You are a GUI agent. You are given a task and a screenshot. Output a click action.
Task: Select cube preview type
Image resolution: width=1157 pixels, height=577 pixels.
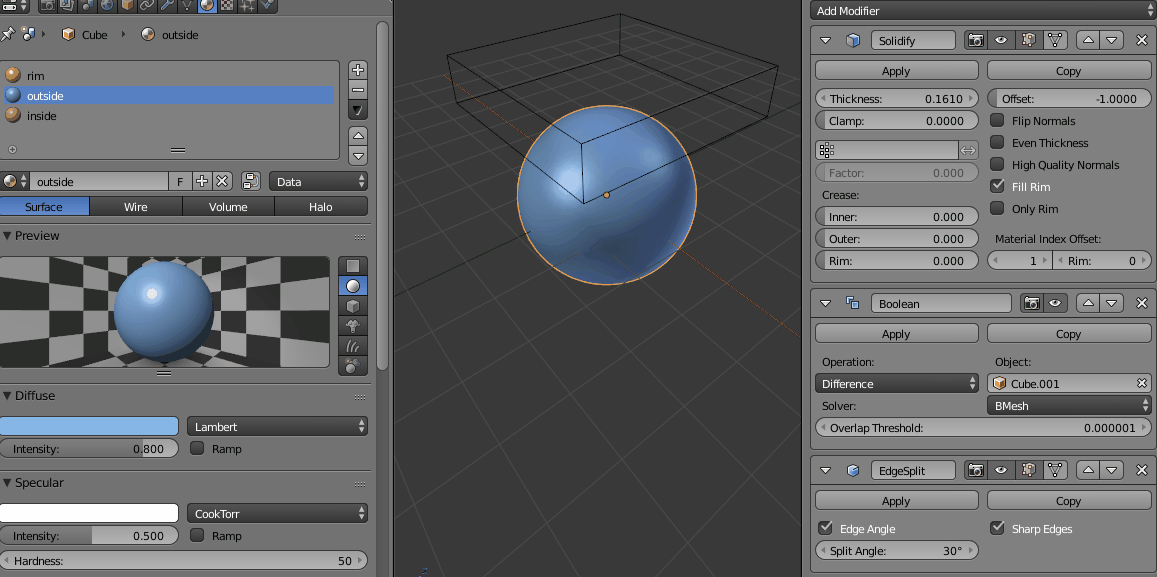353,305
